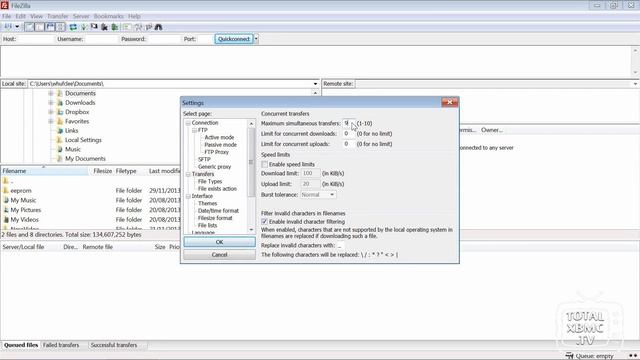The width and height of the screenshot is (640, 360).
Task: Expand the Downloads folder in local tree
Action: point(51,102)
